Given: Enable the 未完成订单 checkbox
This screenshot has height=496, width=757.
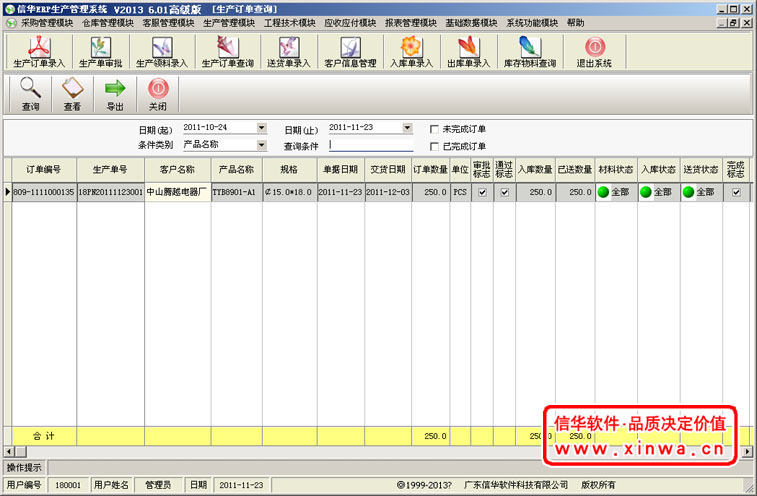Looking at the screenshot, I should click(434, 129).
